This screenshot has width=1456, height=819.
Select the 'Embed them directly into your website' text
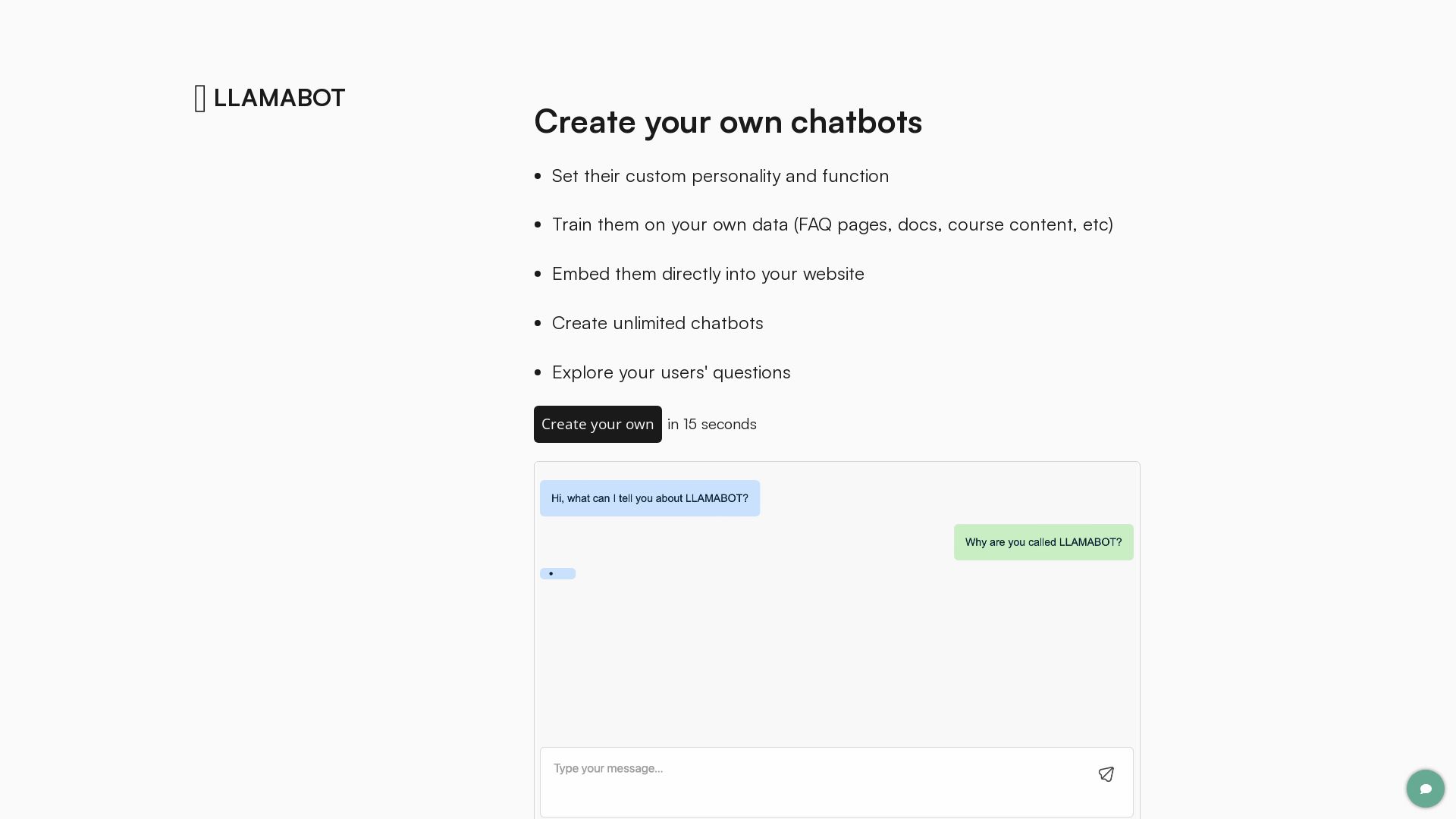point(708,274)
